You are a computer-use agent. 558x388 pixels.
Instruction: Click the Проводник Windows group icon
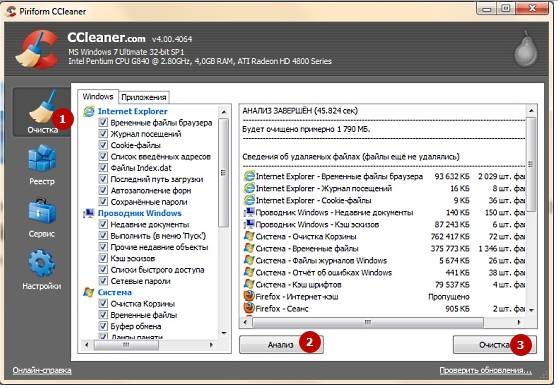pos(89,213)
